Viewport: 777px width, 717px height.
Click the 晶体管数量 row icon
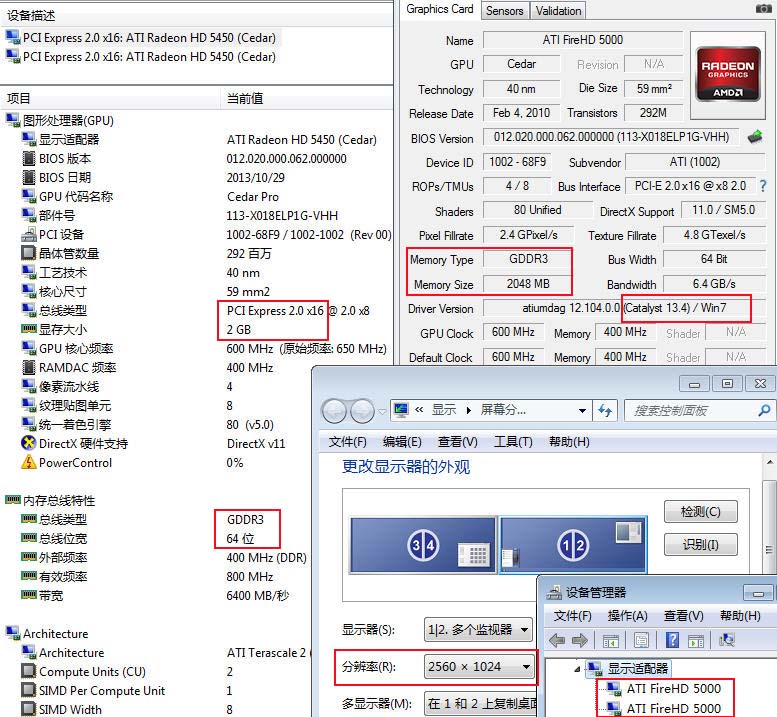click(29, 253)
